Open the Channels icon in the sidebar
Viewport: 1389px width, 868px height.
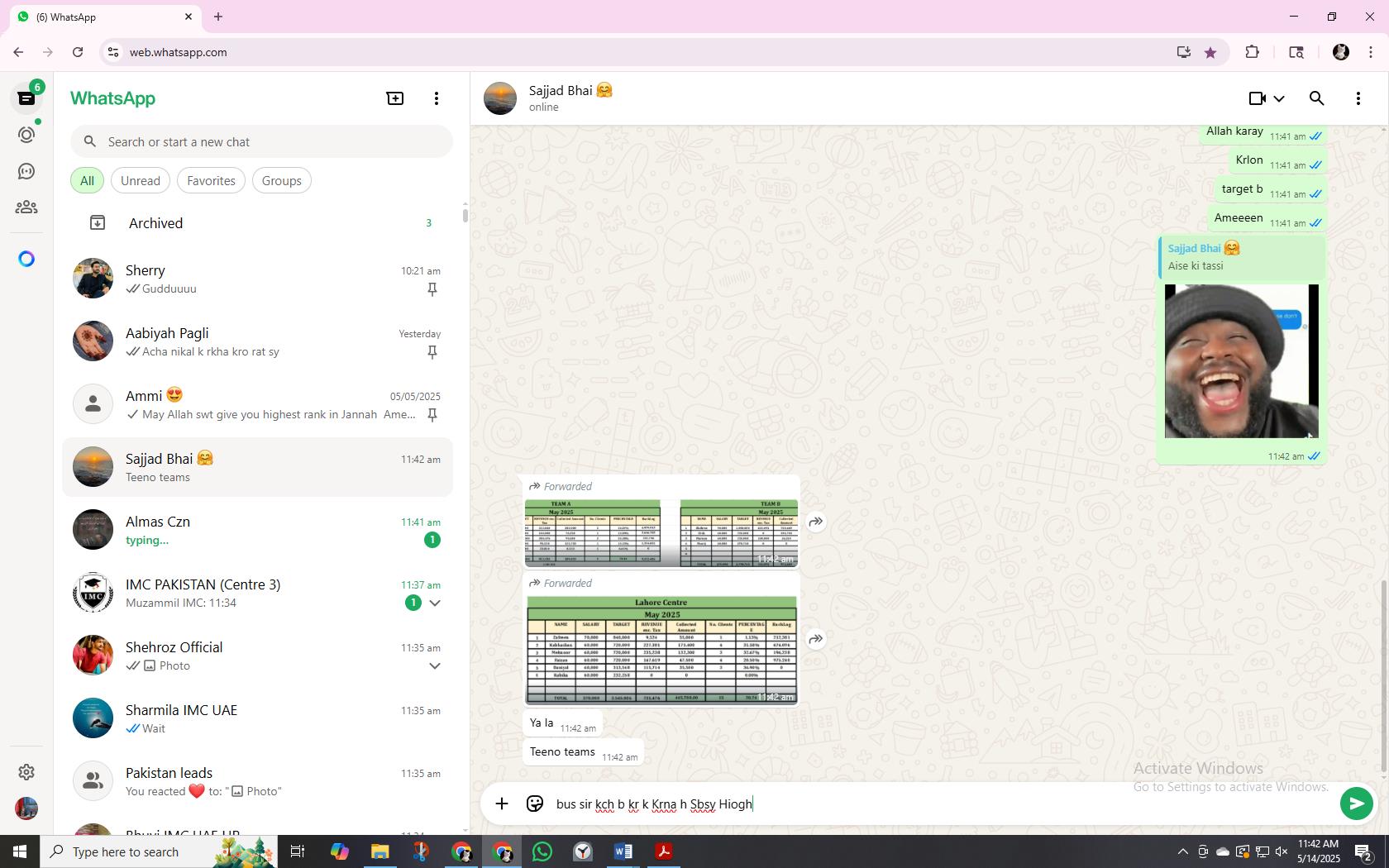pos(26,171)
